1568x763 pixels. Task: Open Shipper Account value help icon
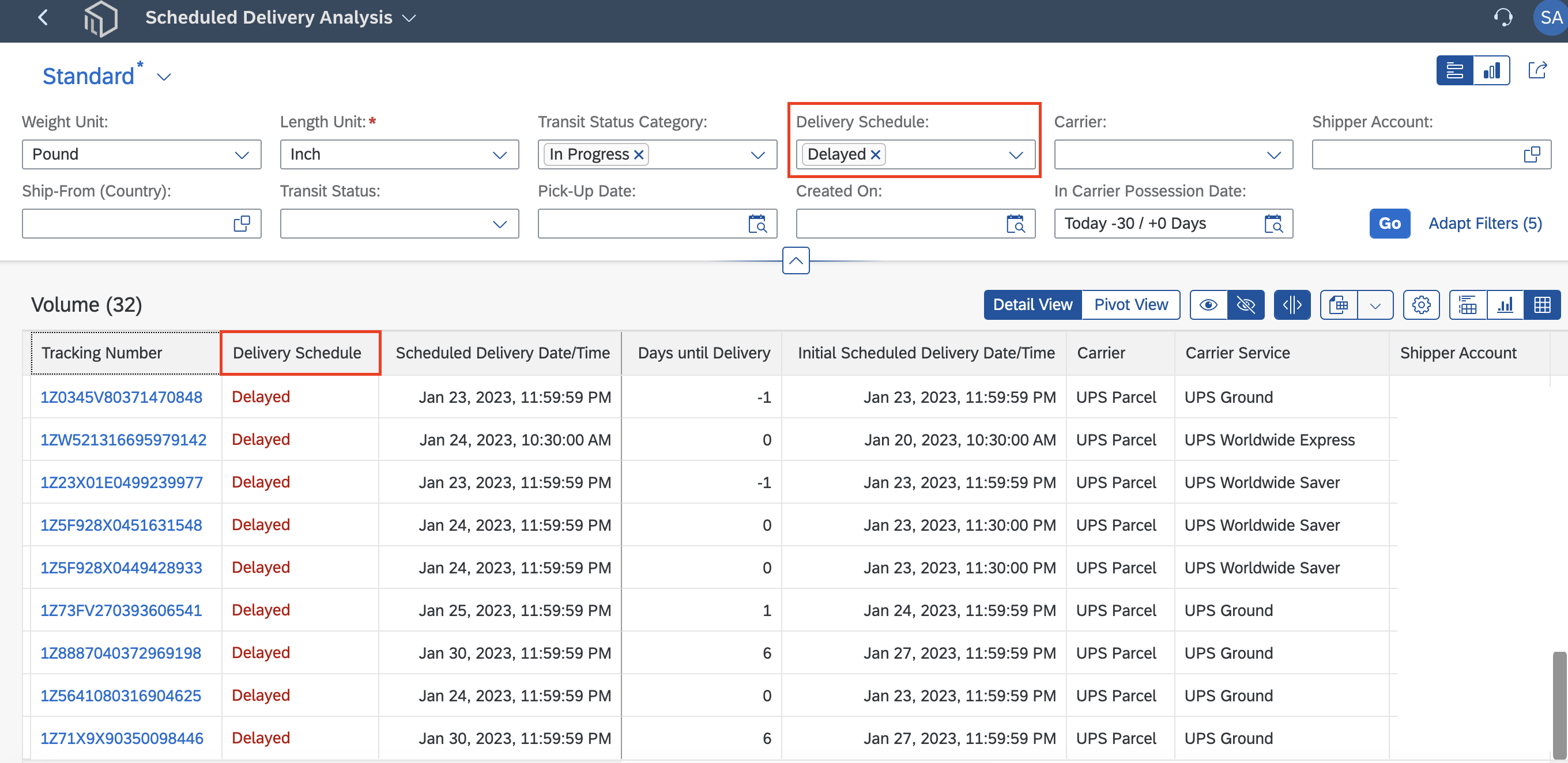tap(1532, 154)
